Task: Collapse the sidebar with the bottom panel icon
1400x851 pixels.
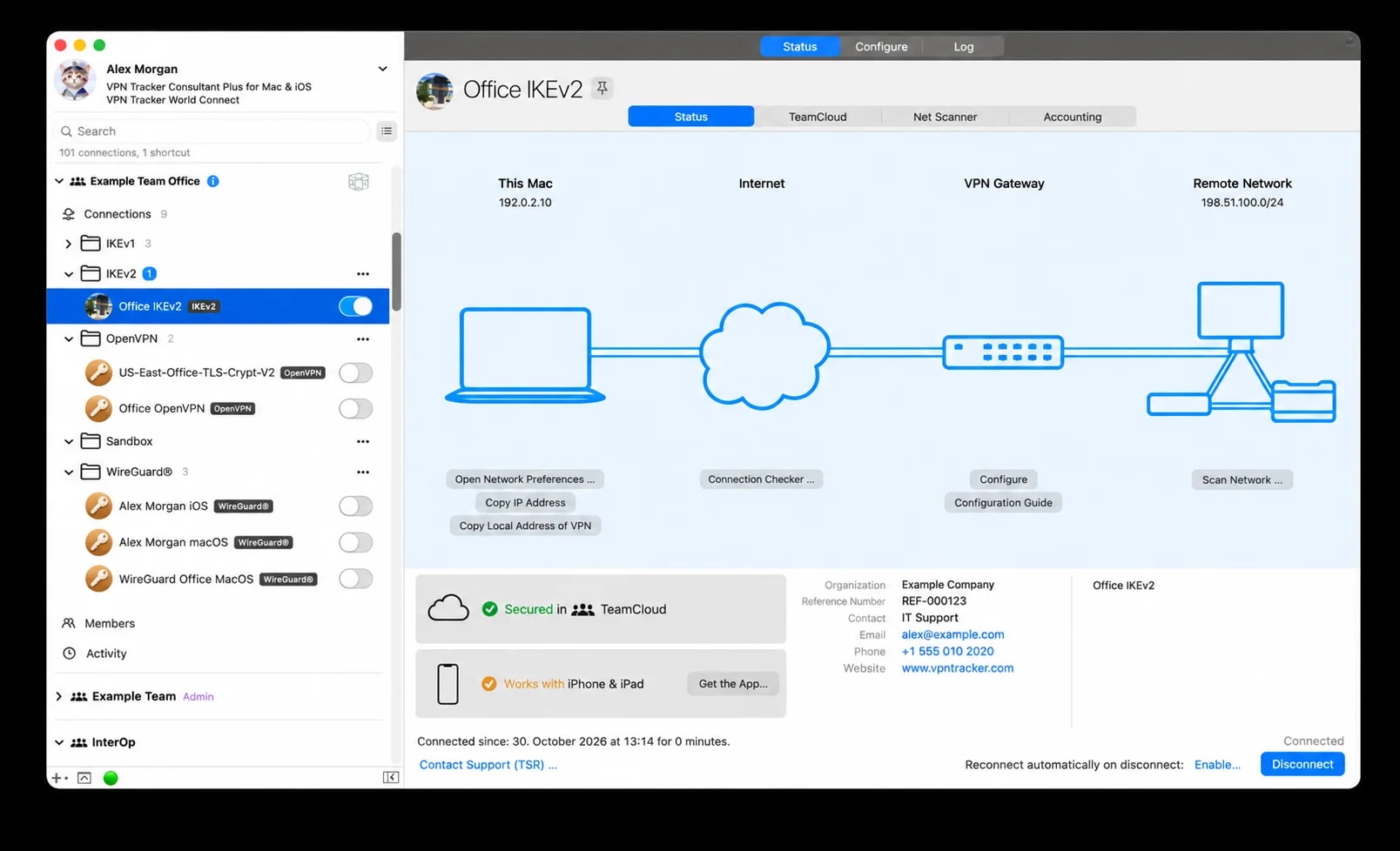Action: [x=391, y=778]
